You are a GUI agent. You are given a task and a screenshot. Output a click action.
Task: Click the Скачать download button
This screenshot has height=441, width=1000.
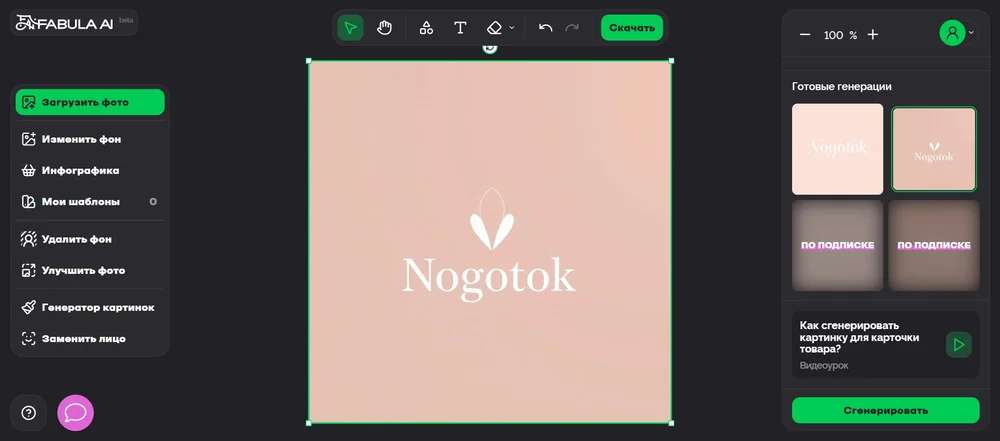(x=631, y=28)
